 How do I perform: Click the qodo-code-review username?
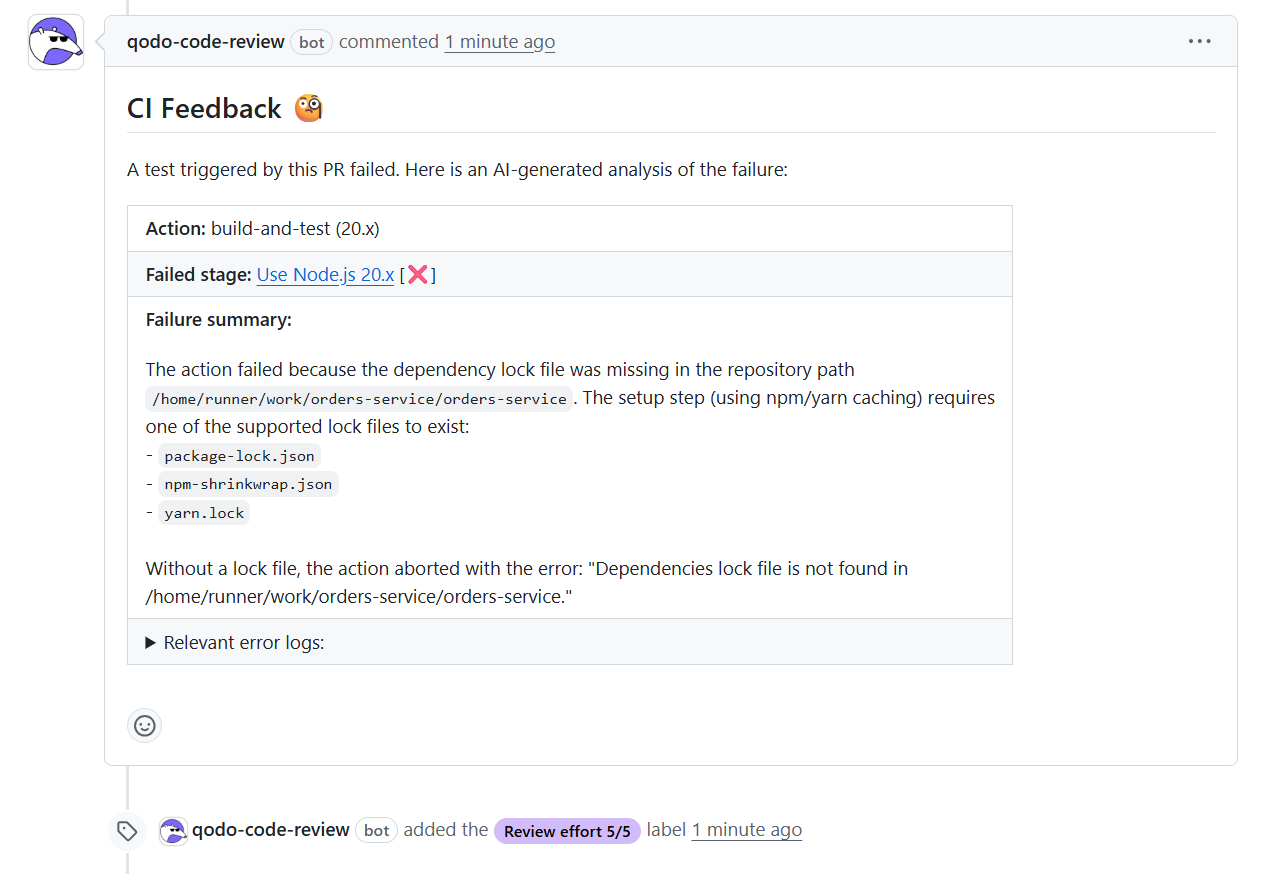click(205, 42)
